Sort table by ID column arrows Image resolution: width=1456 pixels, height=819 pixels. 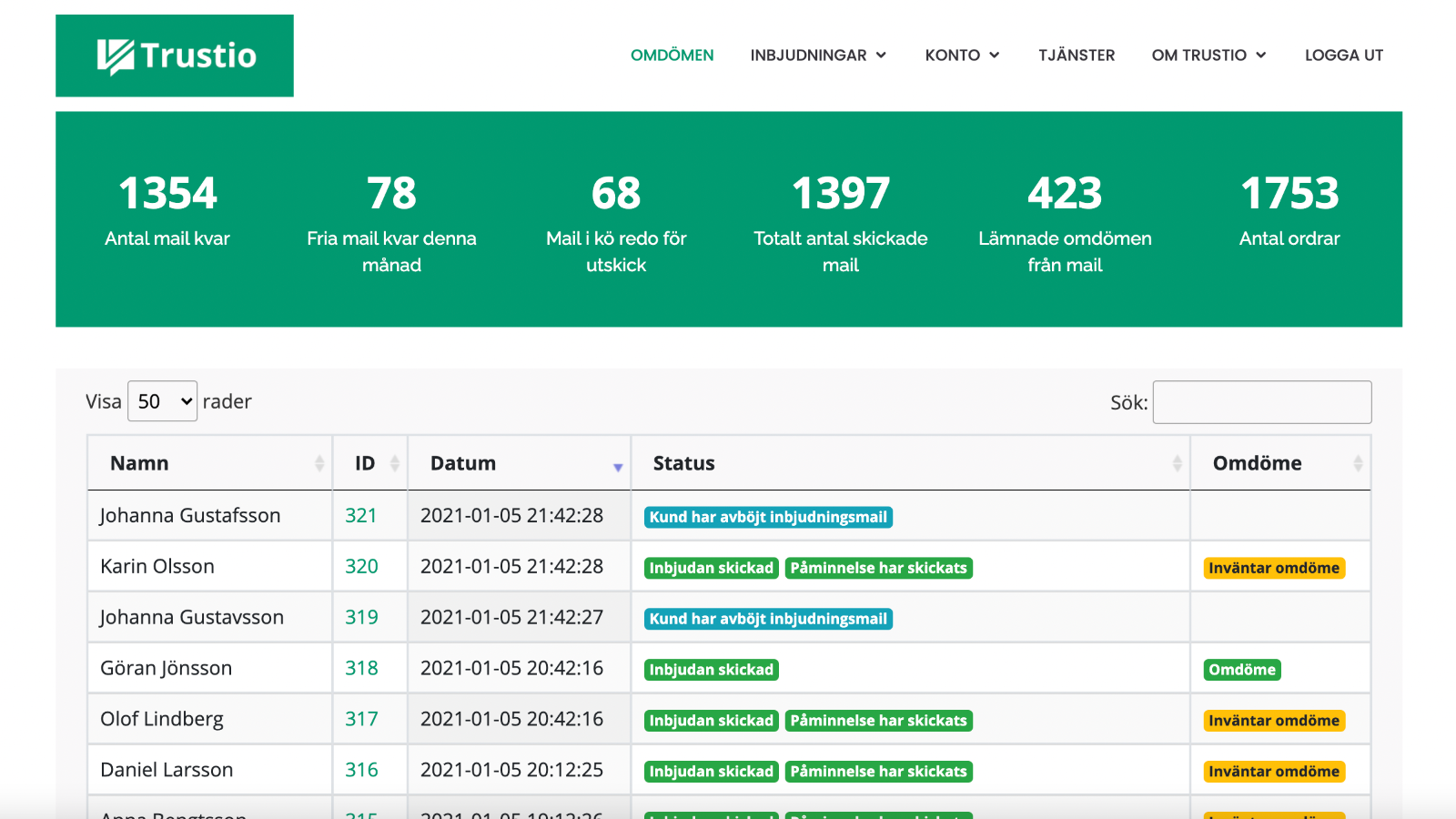coord(394,463)
